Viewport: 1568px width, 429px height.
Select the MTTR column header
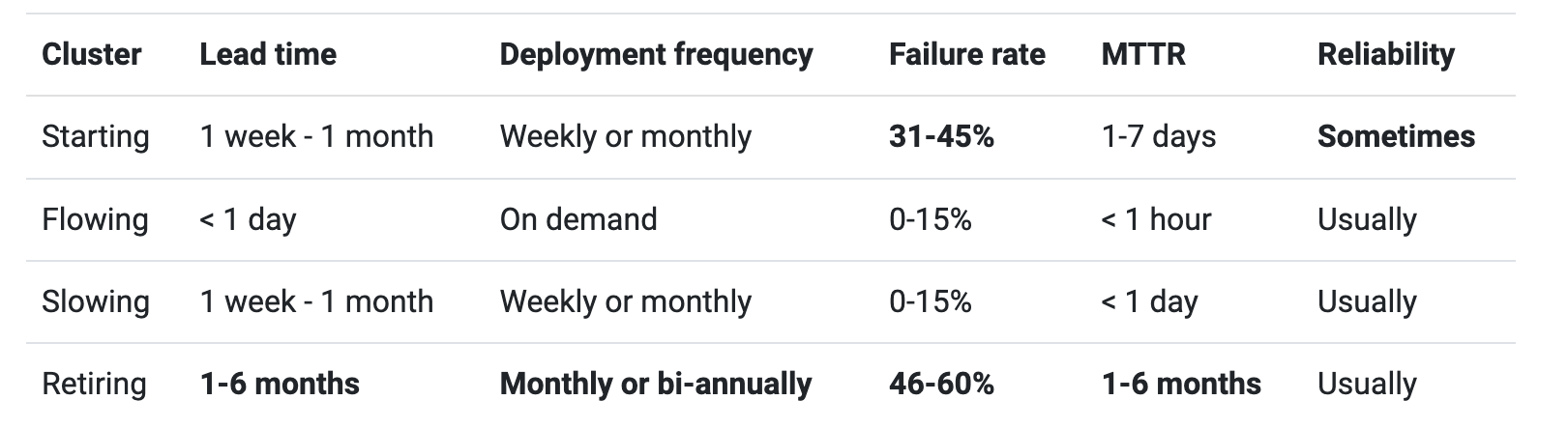click(1142, 54)
